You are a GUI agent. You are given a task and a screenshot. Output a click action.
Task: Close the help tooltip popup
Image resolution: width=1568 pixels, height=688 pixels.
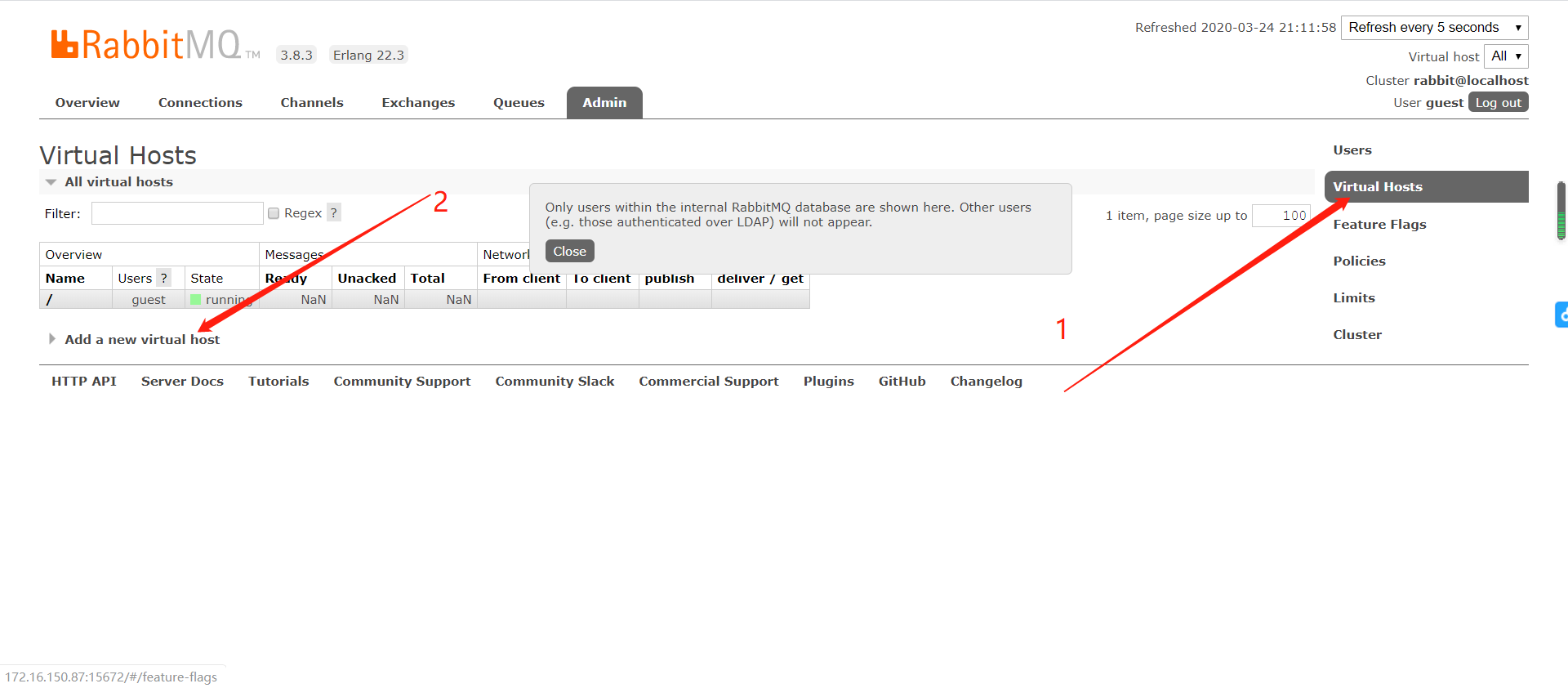click(x=569, y=251)
